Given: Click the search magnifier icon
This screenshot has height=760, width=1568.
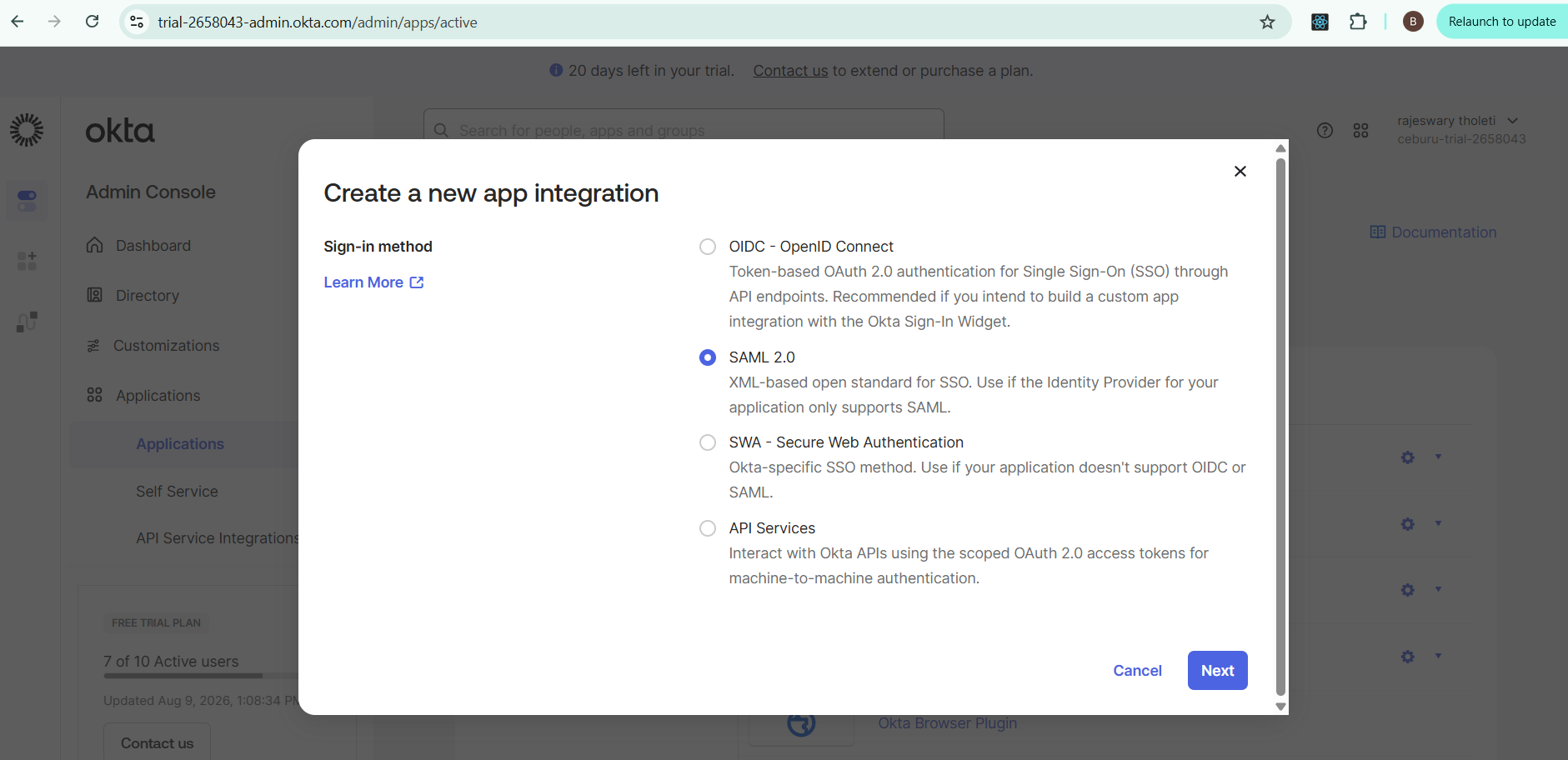Looking at the screenshot, I should (441, 130).
